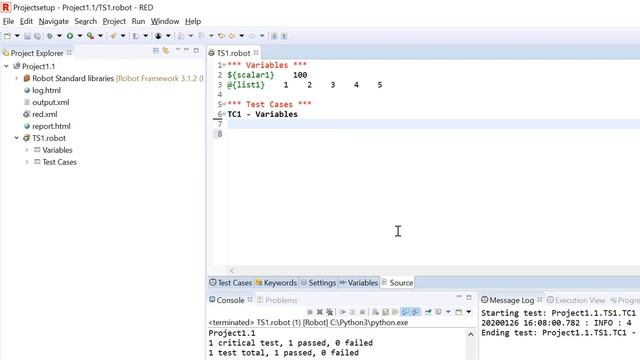
Task: Expand the Test Cases tree node
Action: (27, 162)
